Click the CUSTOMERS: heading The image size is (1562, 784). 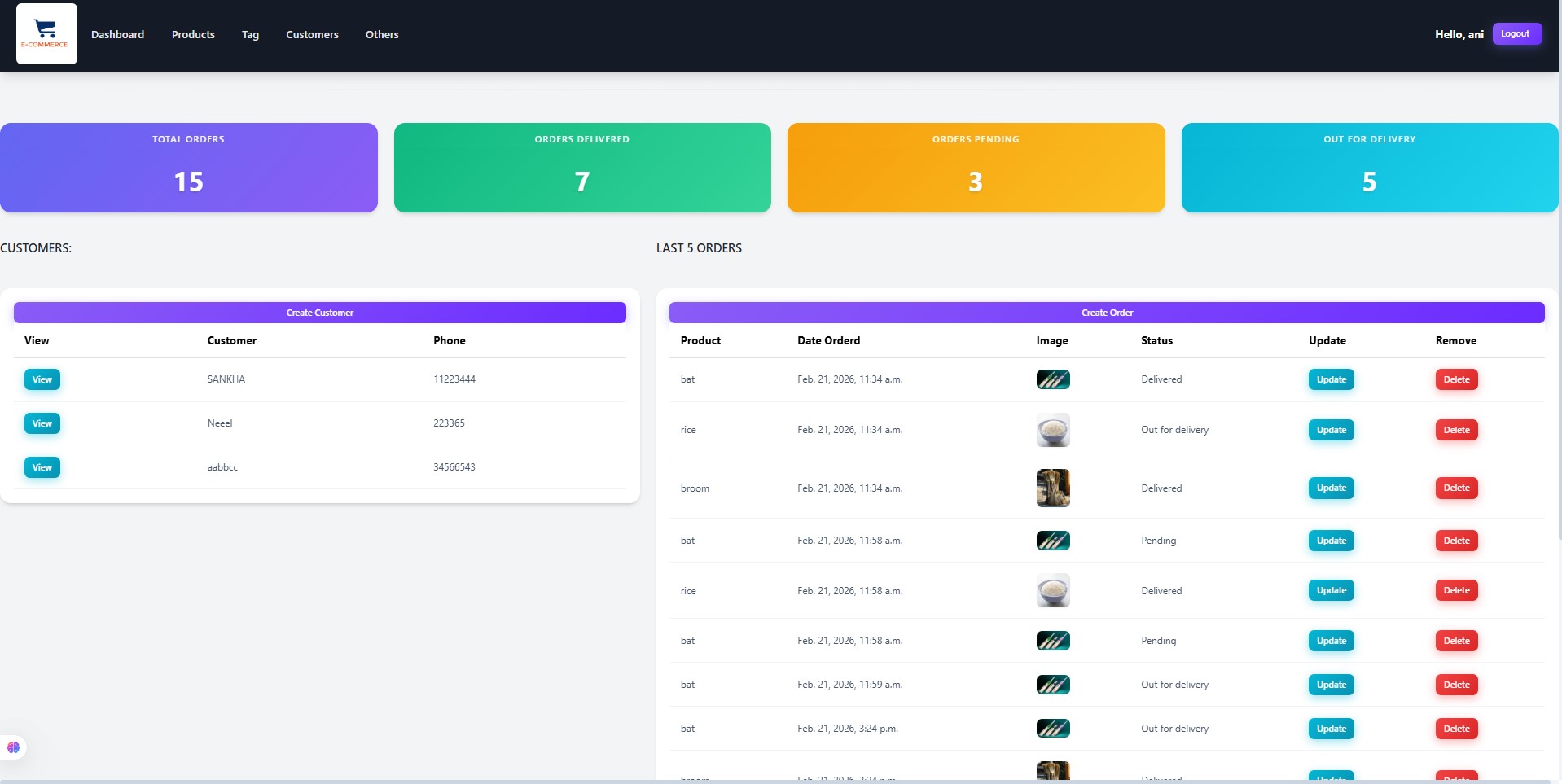coord(36,248)
